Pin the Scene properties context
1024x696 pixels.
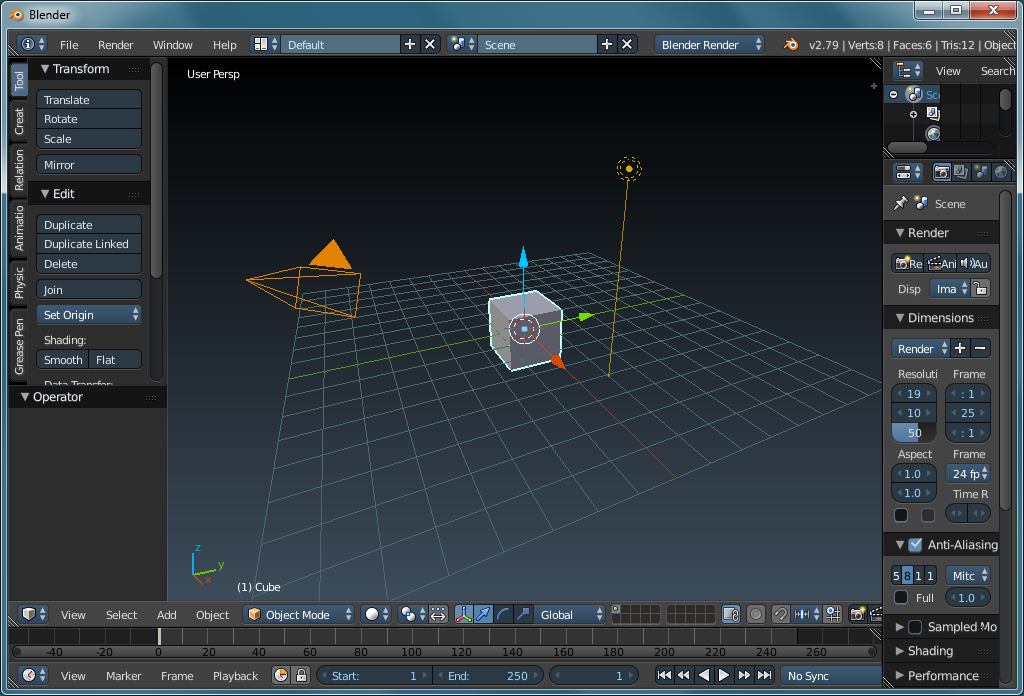(x=900, y=203)
